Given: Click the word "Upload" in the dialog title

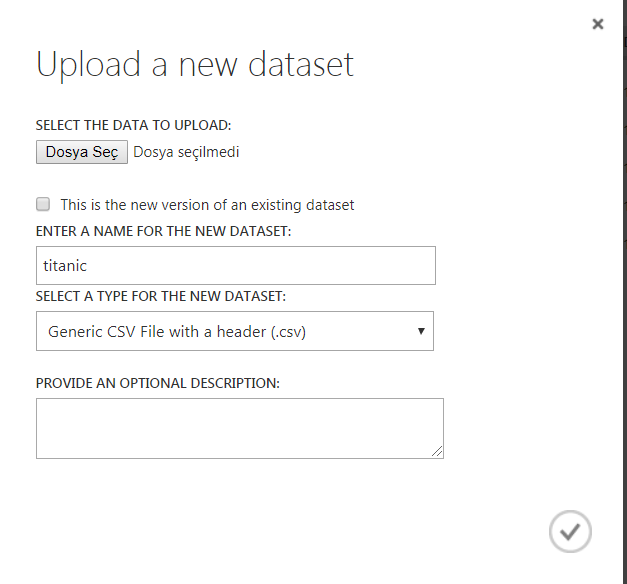Looking at the screenshot, I should (x=85, y=65).
